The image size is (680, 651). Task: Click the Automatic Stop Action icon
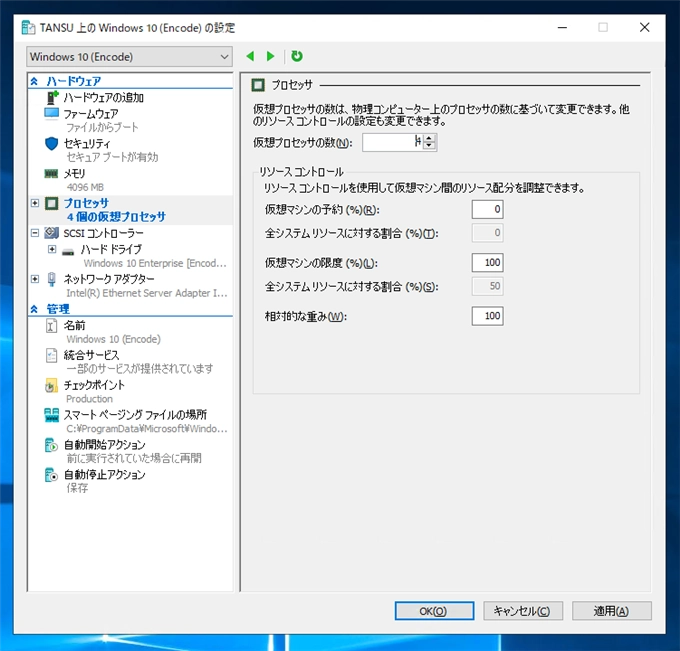coord(51,475)
